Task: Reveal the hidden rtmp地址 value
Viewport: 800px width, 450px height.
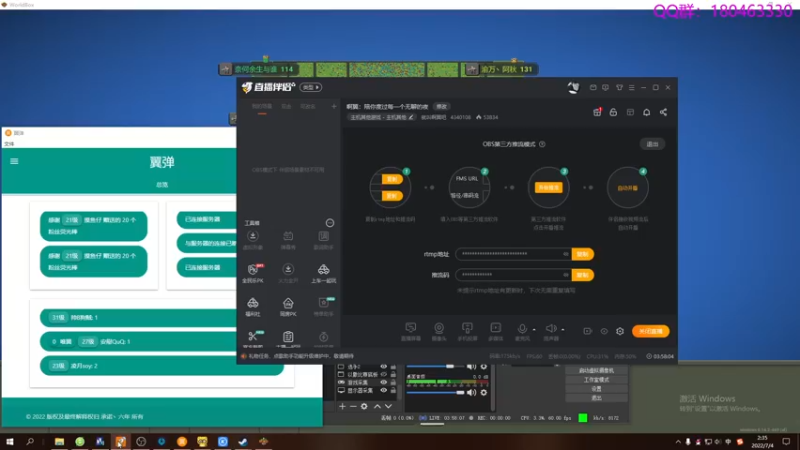Action: 565,254
